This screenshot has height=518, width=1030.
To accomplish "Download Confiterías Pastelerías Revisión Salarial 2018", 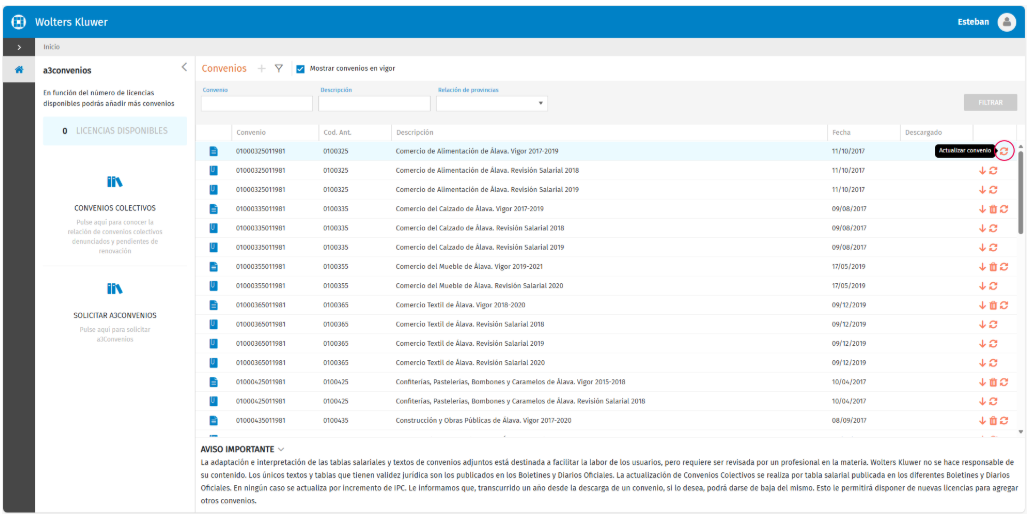I will [983, 401].
